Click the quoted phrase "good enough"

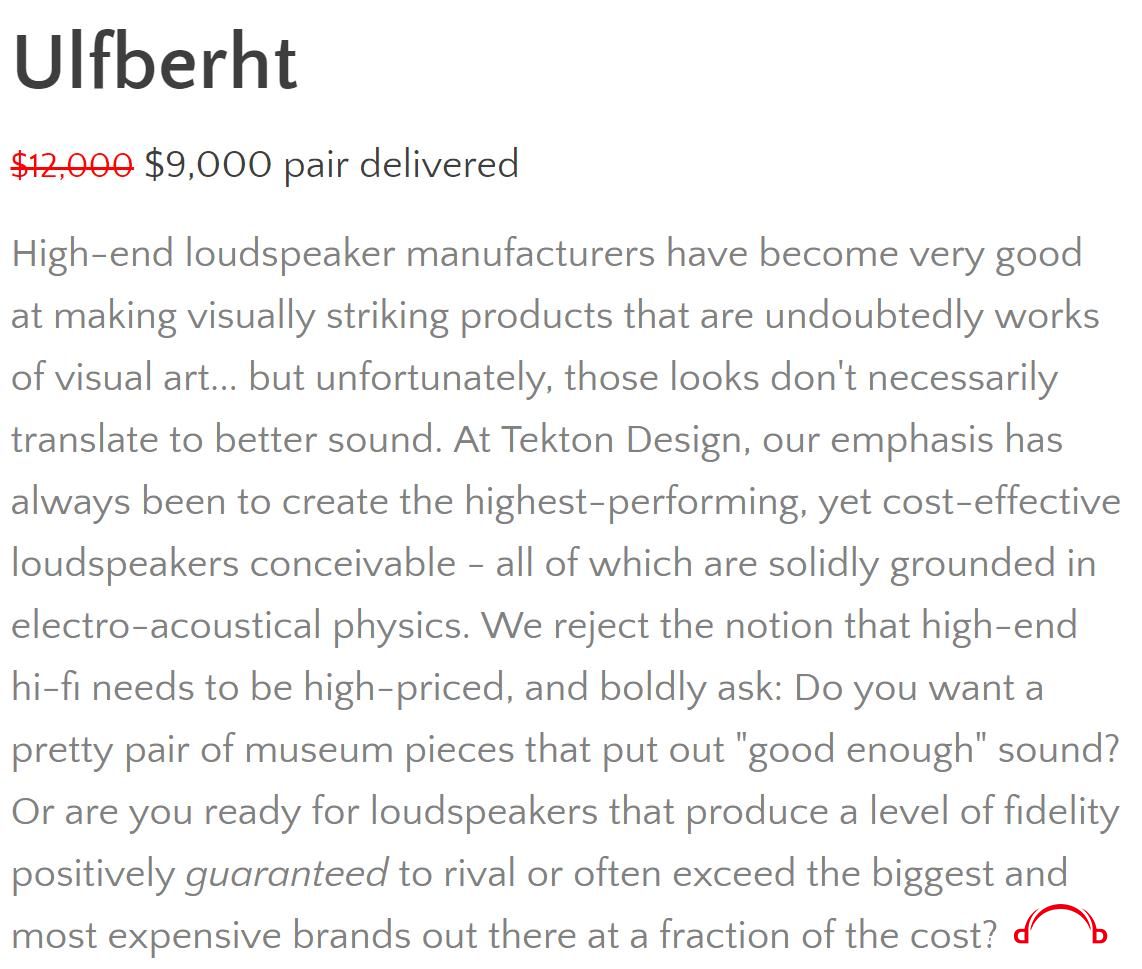pos(862,750)
